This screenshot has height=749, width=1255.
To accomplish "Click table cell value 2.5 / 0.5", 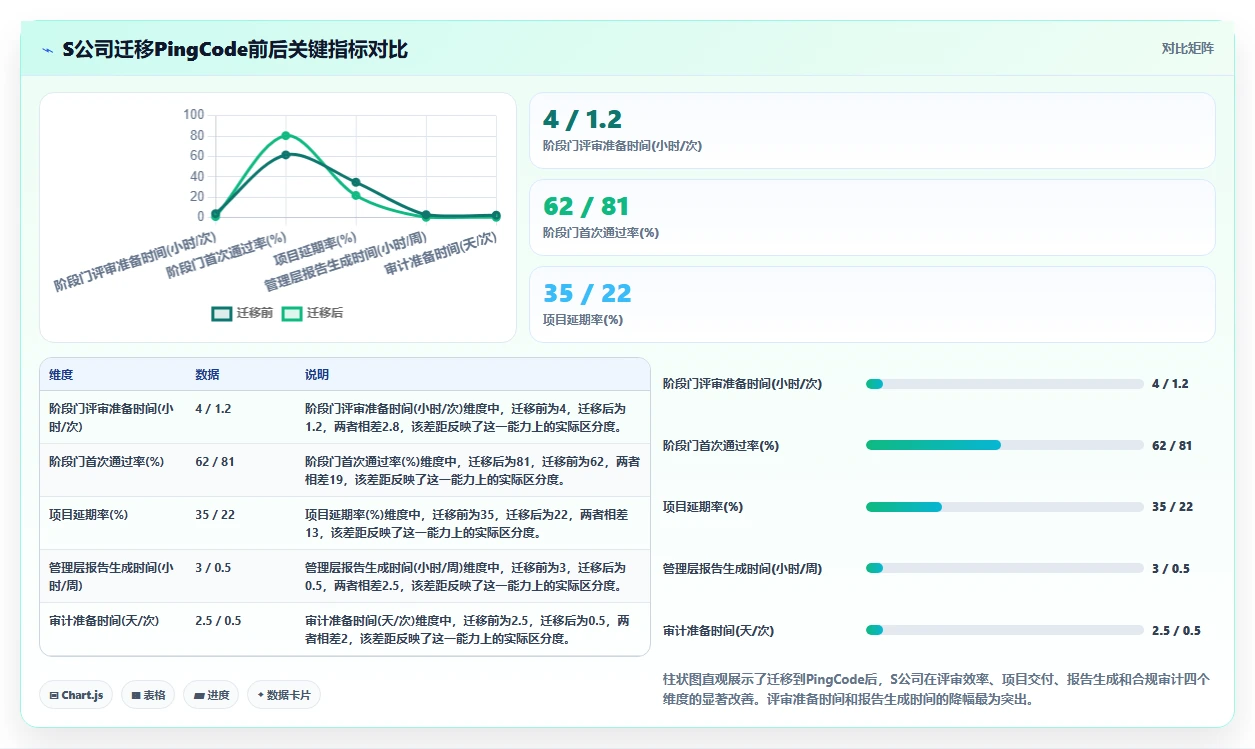I will point(218,620).
